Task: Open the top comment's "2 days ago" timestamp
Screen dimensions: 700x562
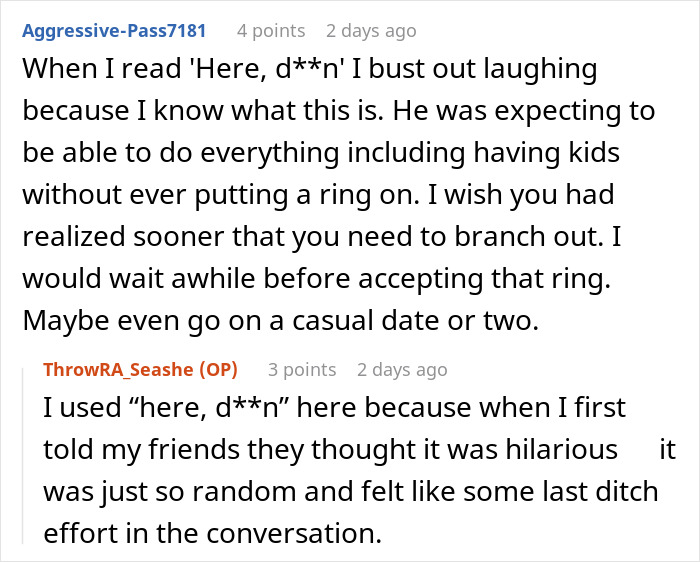Action: (x=371, y=31)
